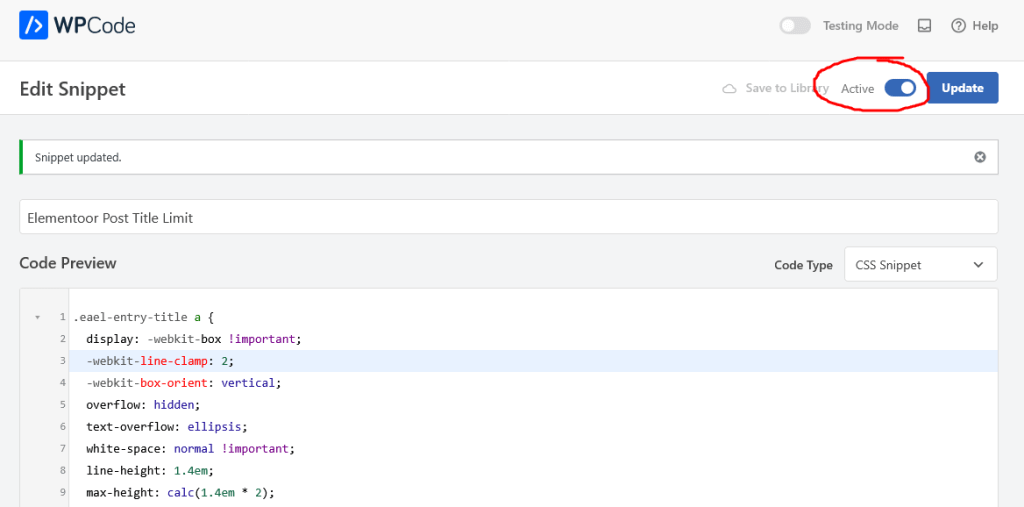Click the 'overflow: hidden;' code line
This screenshot has width=1024, height=507.
coord(142,404)
